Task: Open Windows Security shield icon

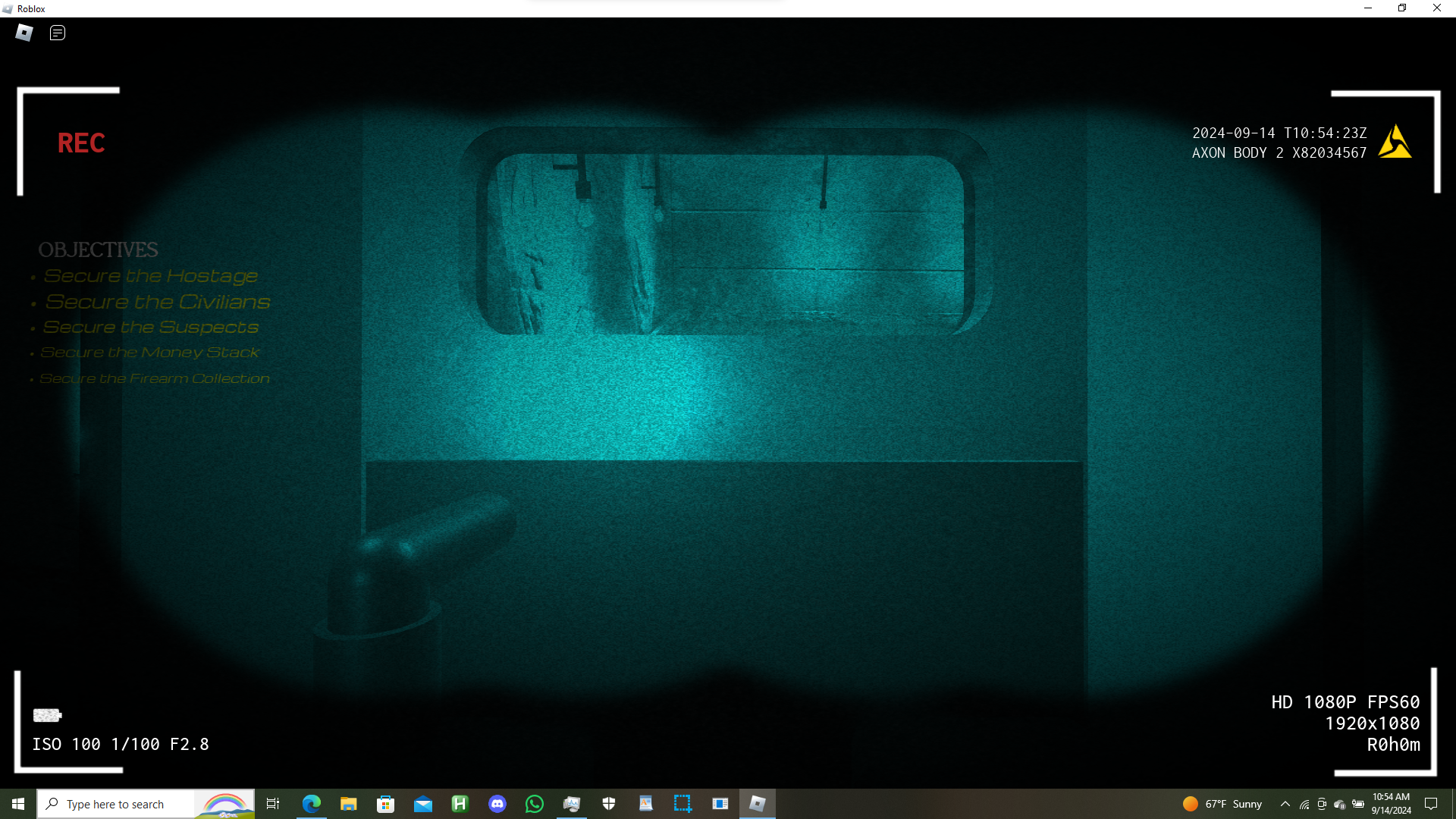Action: pos(608,804)
